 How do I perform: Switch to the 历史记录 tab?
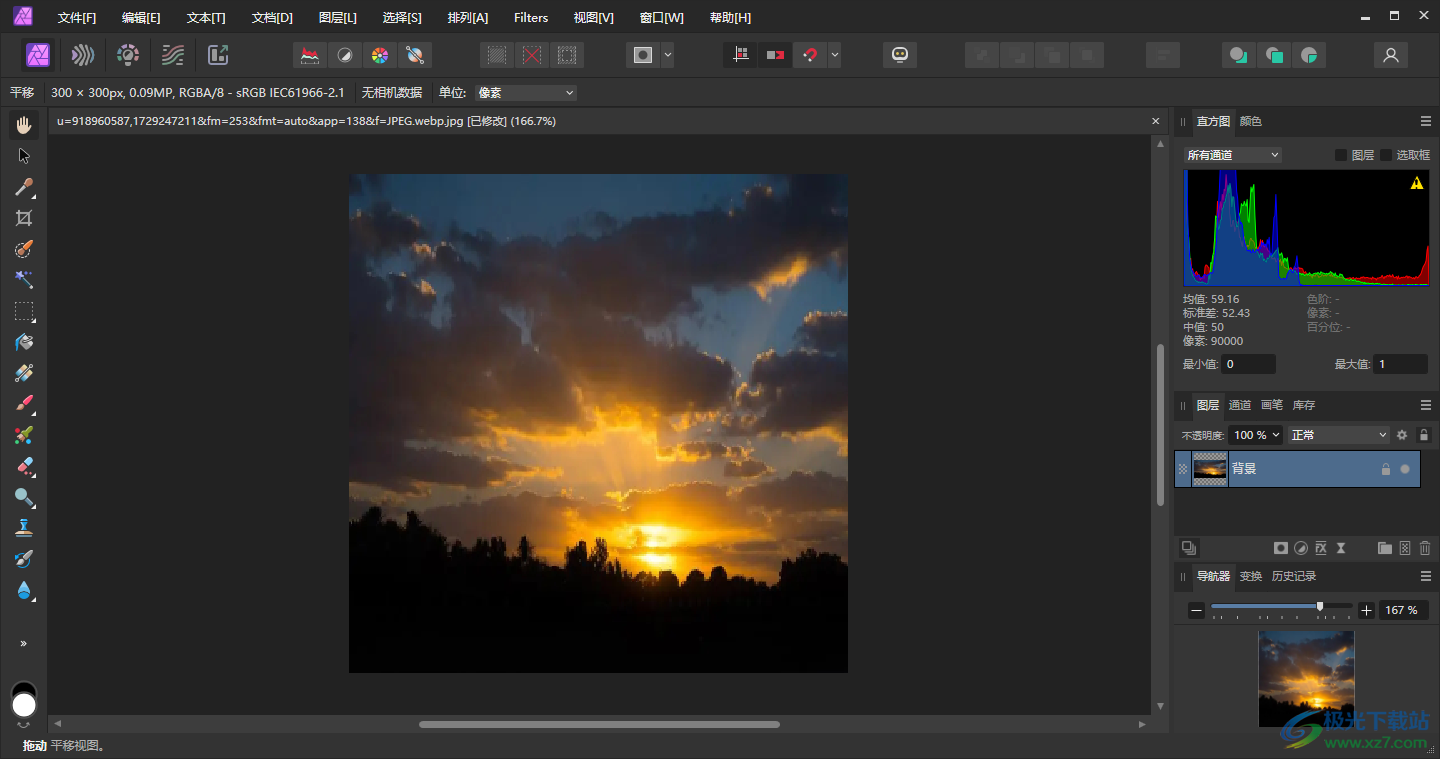tap(1293, 576)
